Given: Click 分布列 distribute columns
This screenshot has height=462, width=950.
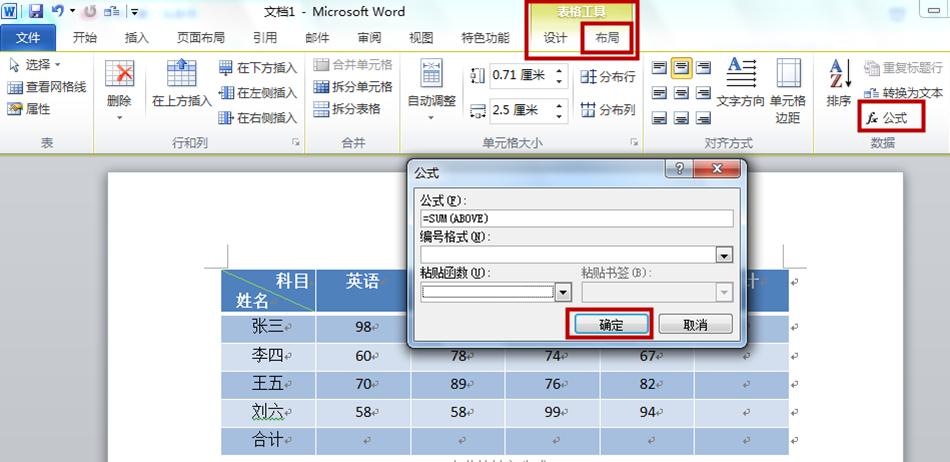Looking at the screenshot, I should [x=608, y=110].
